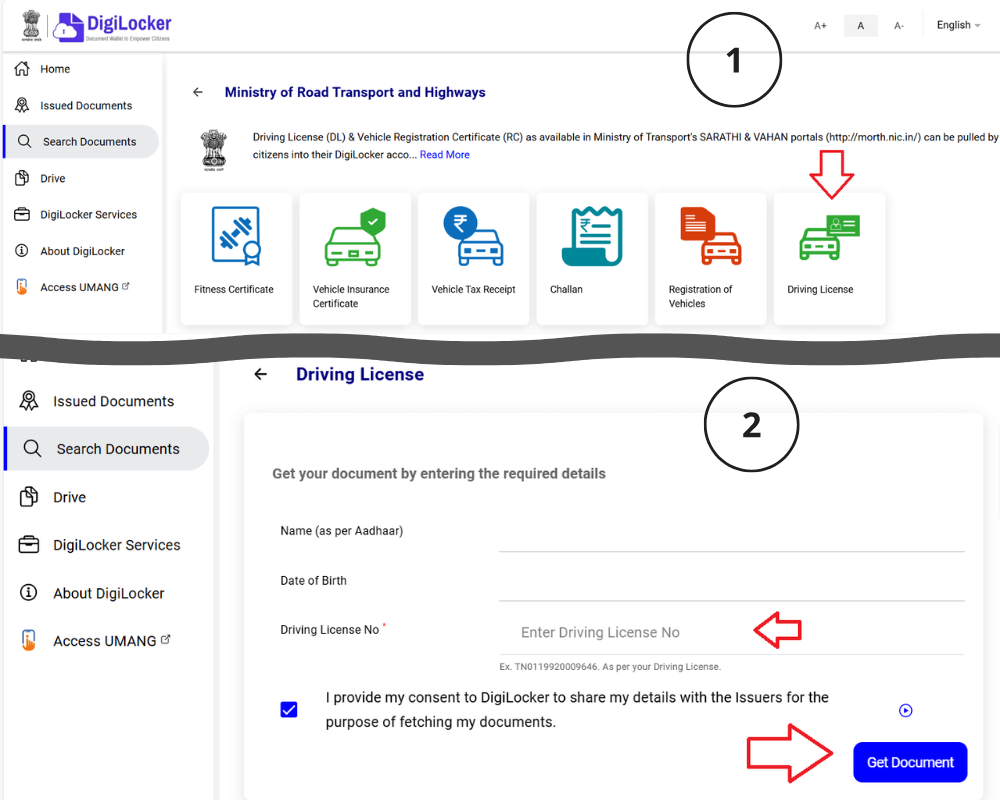Click 'Get your document by entering the required details'
1000x800 pixels.
coord(439,473)
